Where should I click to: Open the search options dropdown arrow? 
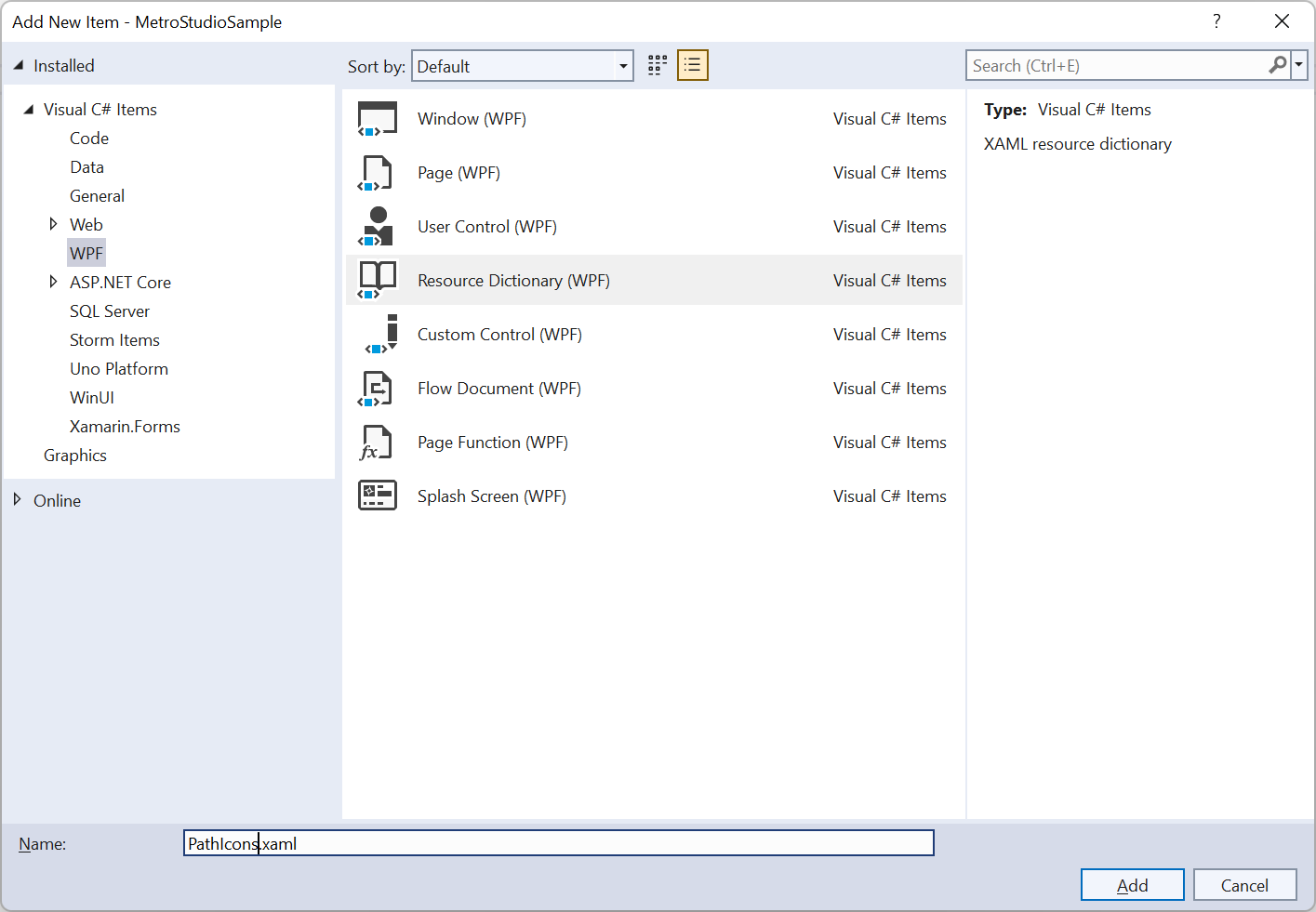tap(1299, 65)
